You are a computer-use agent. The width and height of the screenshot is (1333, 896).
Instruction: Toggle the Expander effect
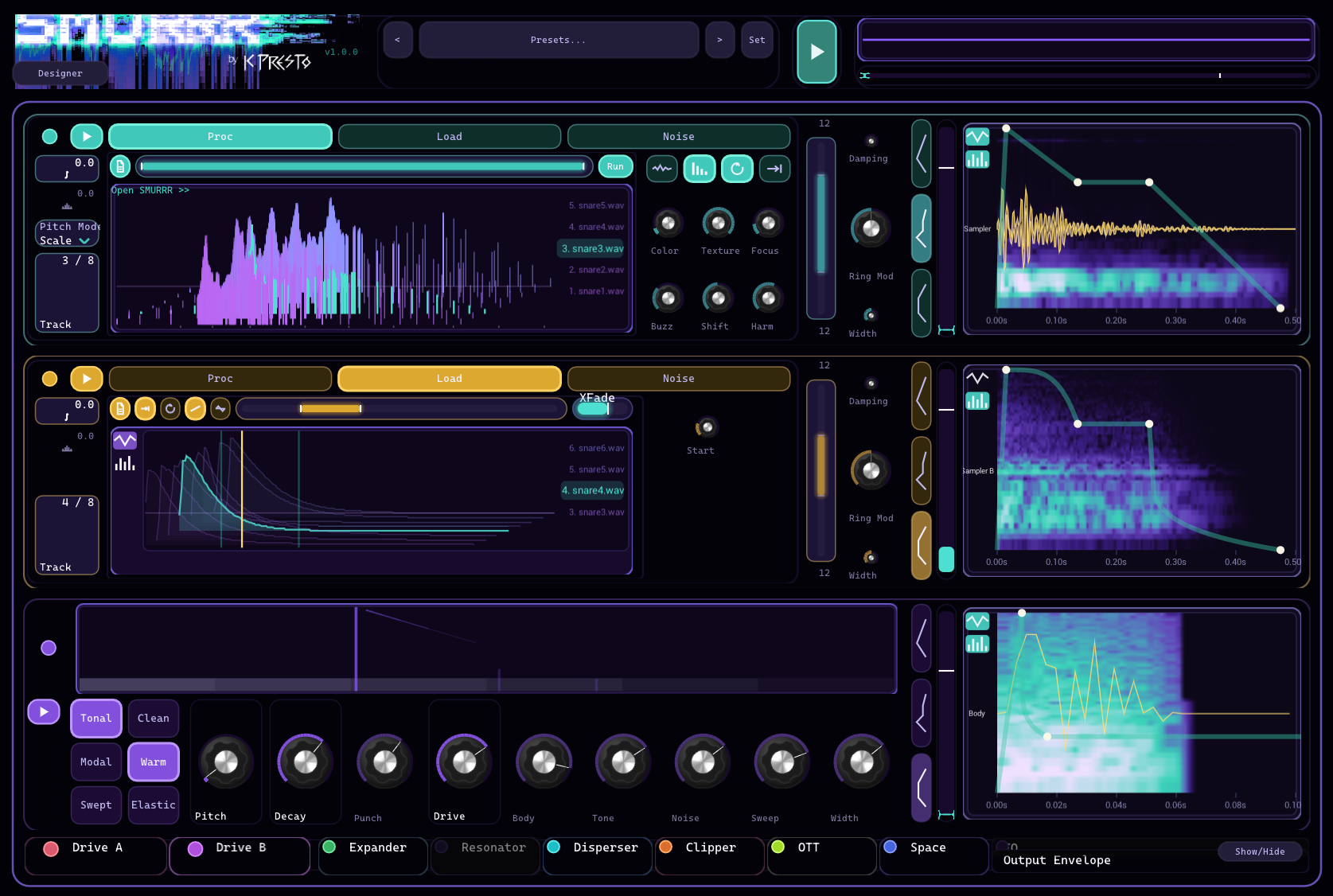pyautogui.click(x=329, y=847)
